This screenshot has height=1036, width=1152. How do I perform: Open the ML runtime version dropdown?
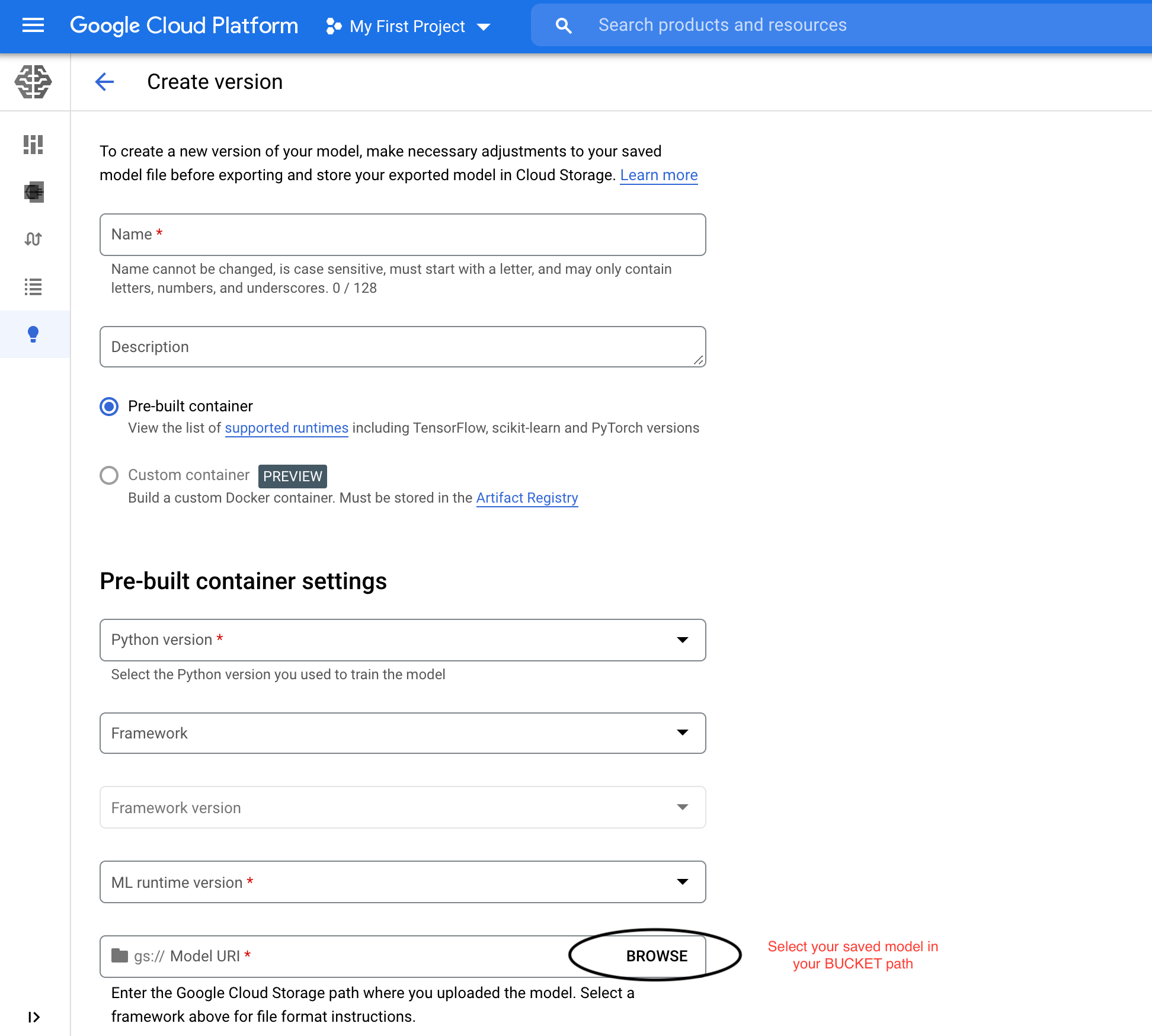point(402,882)
